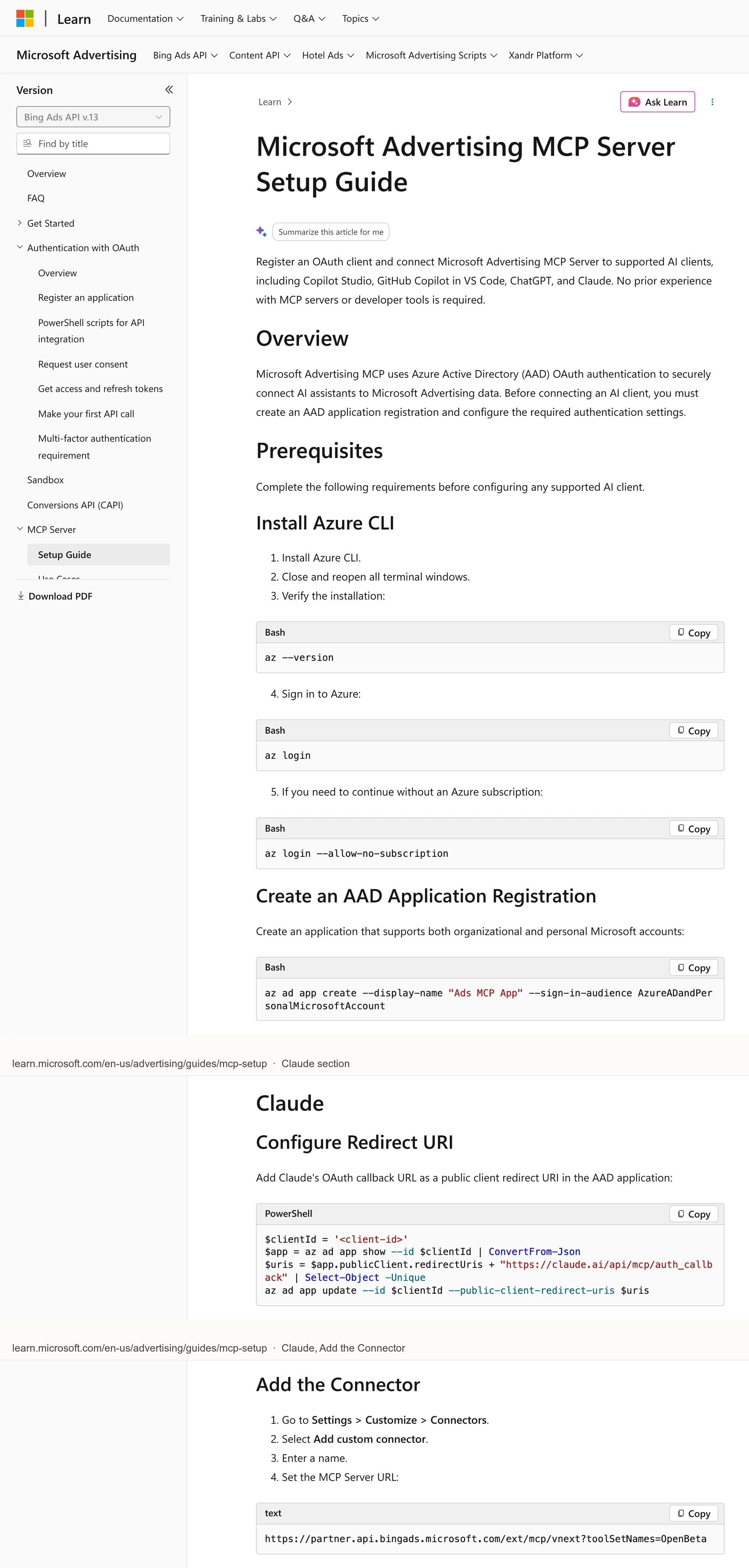Open Multi-factor authentication requirement page
The image size is (749, 1568).
(94, 447)
